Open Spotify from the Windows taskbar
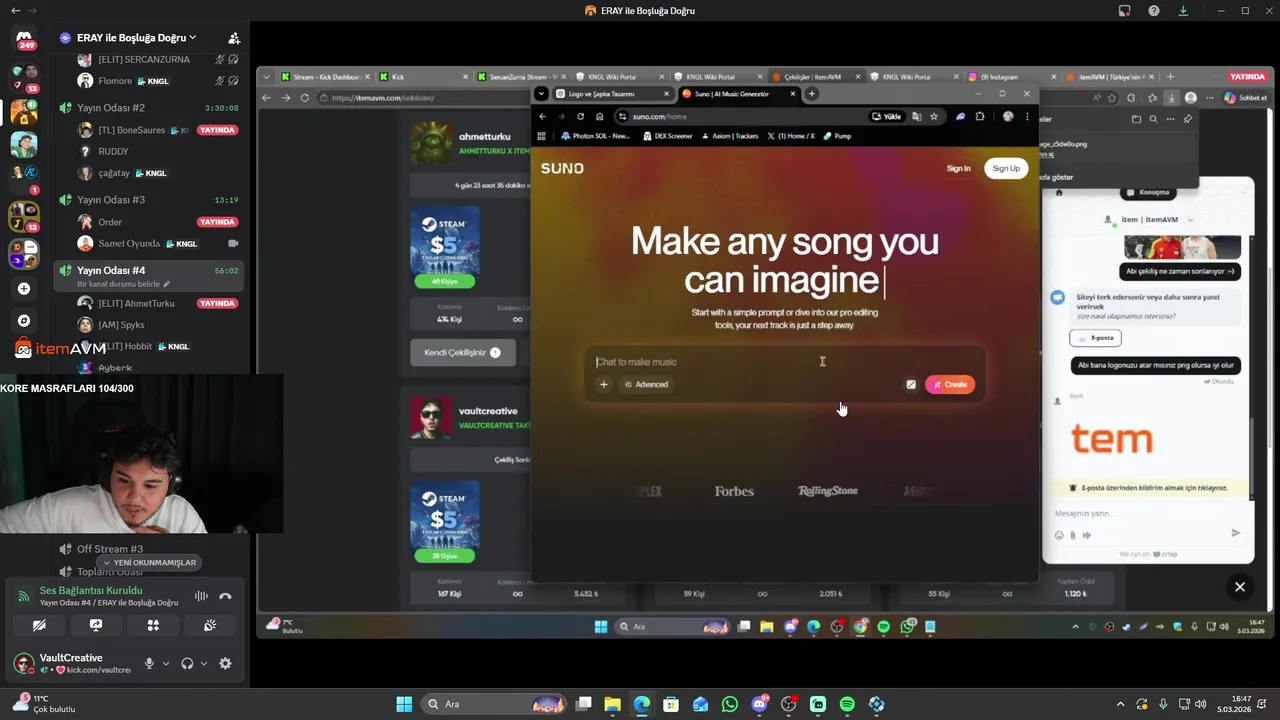Viewport: 1280px width, 720px height. (847, 704)
